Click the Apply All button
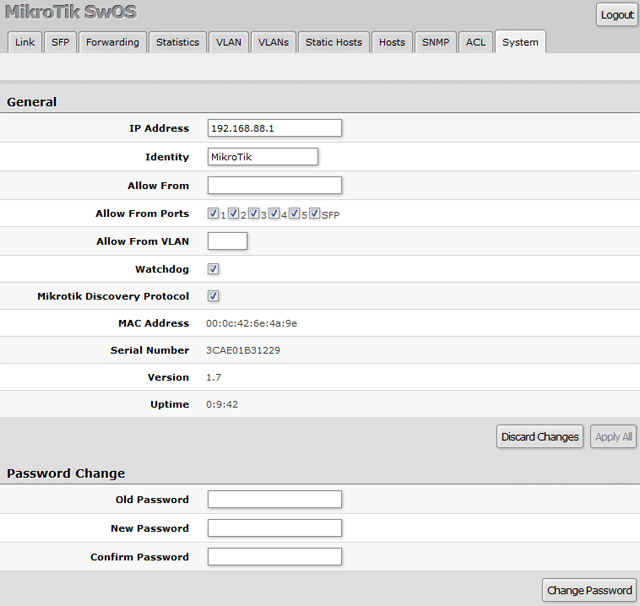Image resolution: width=640 pixels, height=606 pixels. pos(613,437)
